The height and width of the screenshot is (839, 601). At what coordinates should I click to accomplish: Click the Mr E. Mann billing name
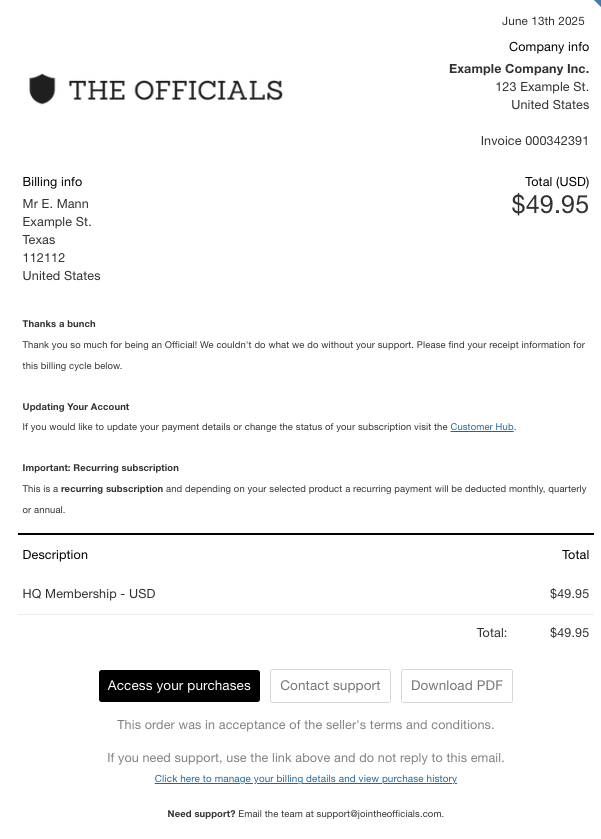[x=56, y=204]
